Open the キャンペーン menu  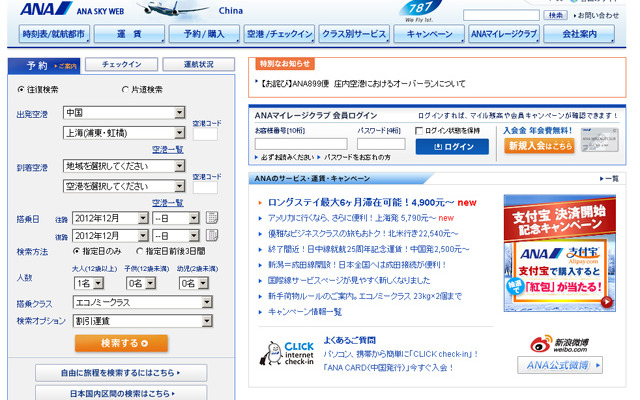click(429, 34)
